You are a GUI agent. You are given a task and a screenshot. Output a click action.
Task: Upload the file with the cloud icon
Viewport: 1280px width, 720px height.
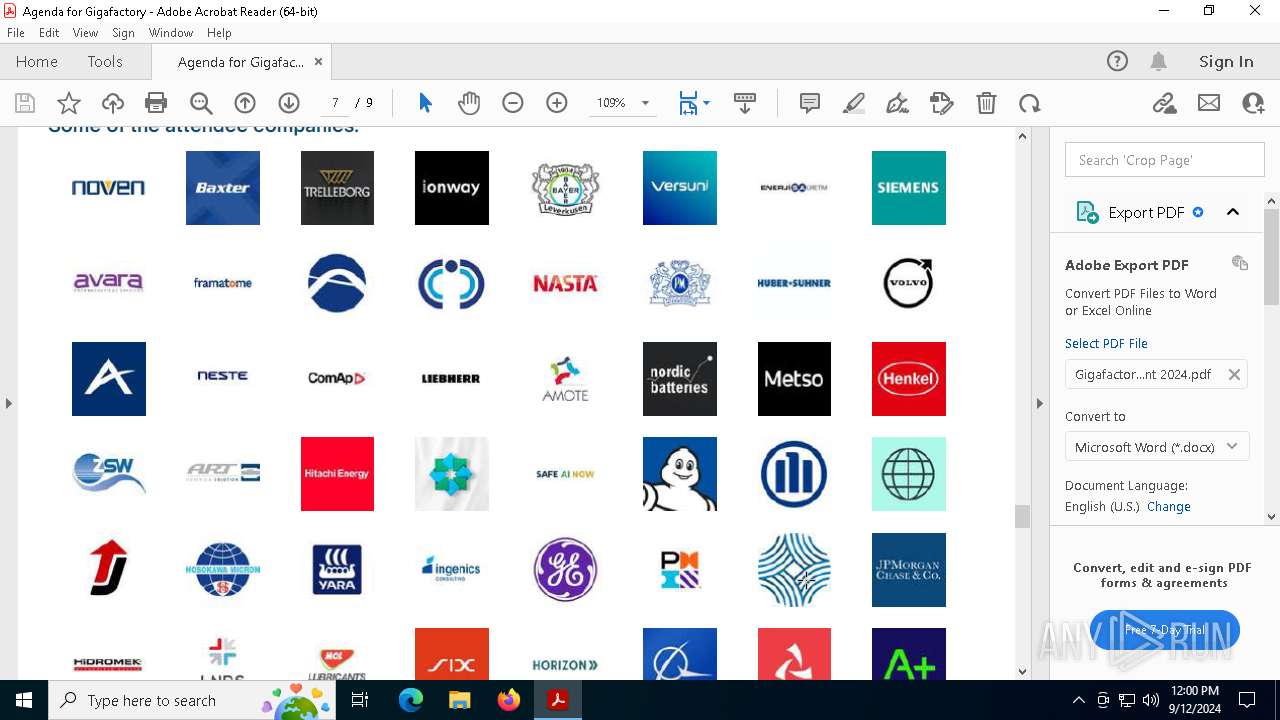point(113,103)
